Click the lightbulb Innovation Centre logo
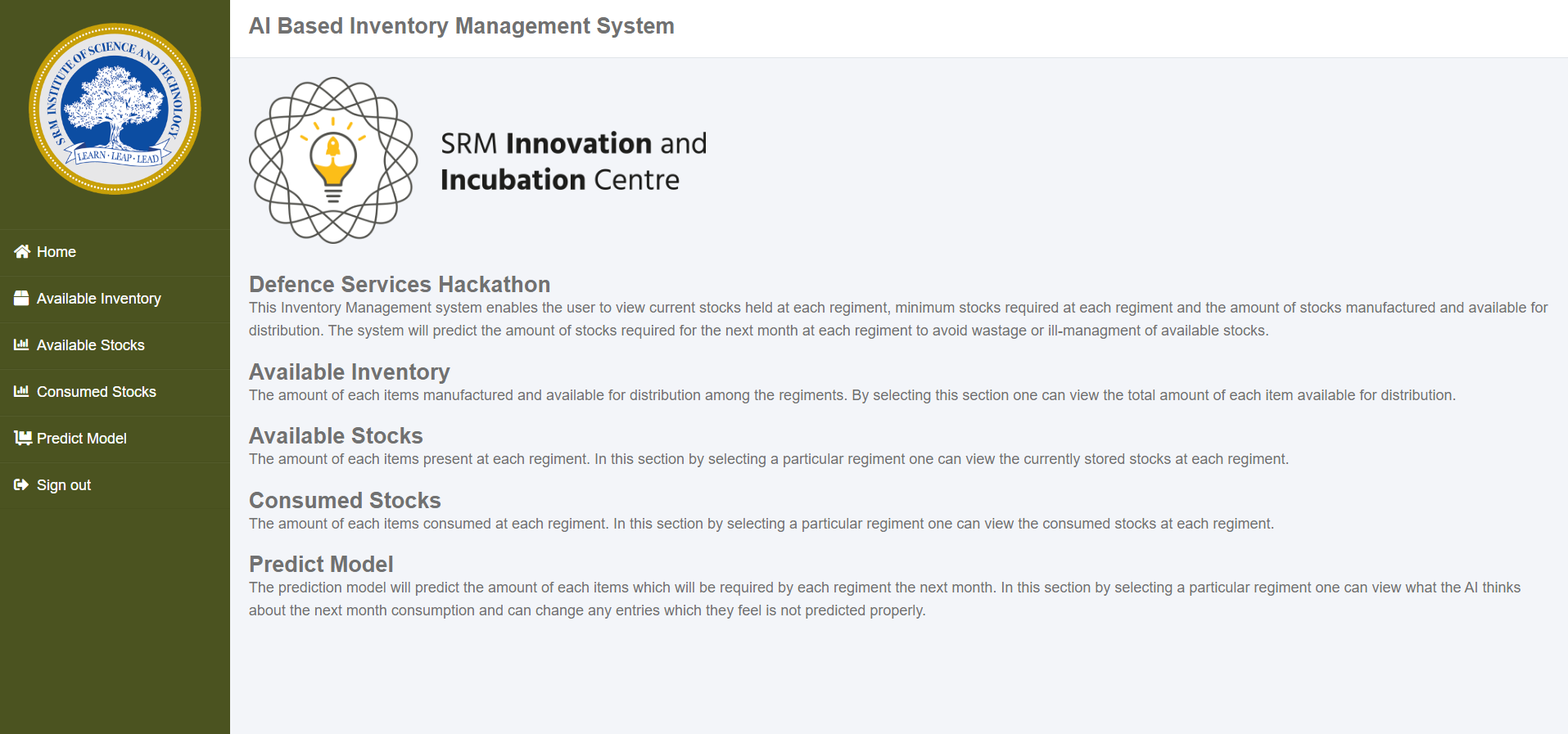The height and width of the screenshot is (734, 1568). pos(333,160)
